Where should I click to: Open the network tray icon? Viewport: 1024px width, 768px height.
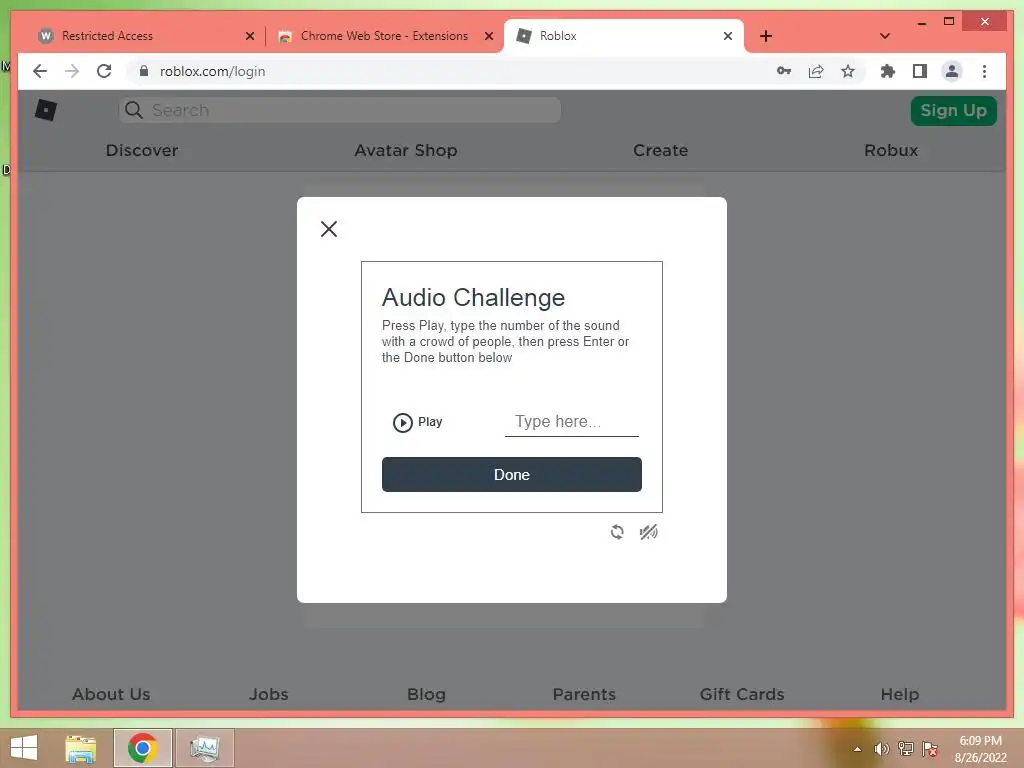tap(905, 749)
